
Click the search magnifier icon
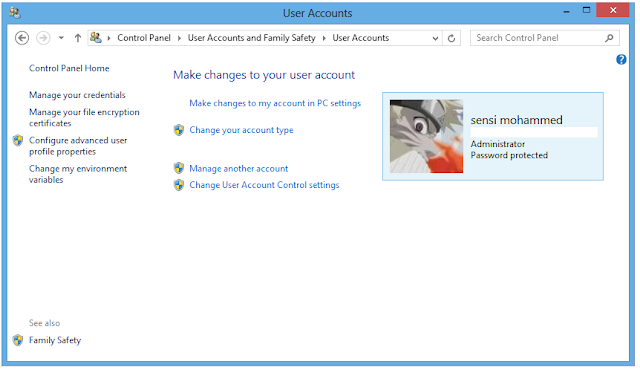[609, 38]
